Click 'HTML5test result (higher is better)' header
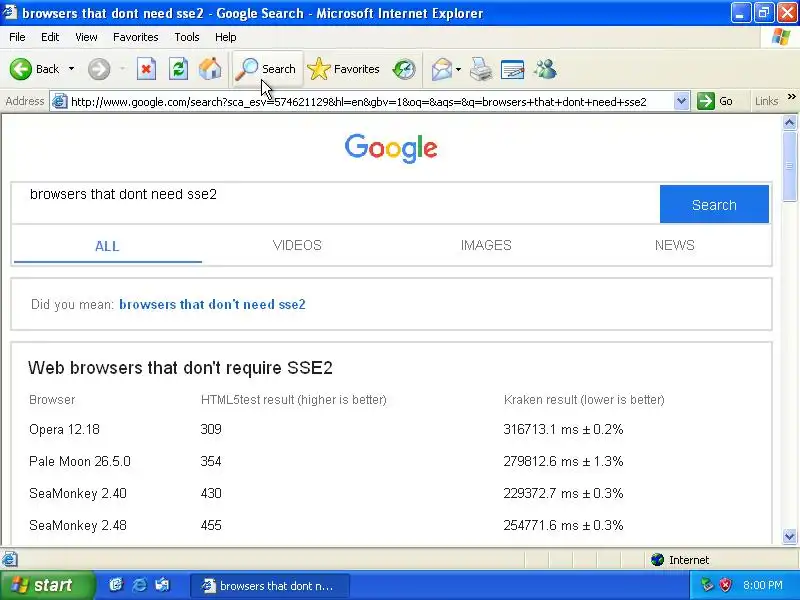Screen dimensions: 800x600 pyautogui.click(x=294, y=399)
